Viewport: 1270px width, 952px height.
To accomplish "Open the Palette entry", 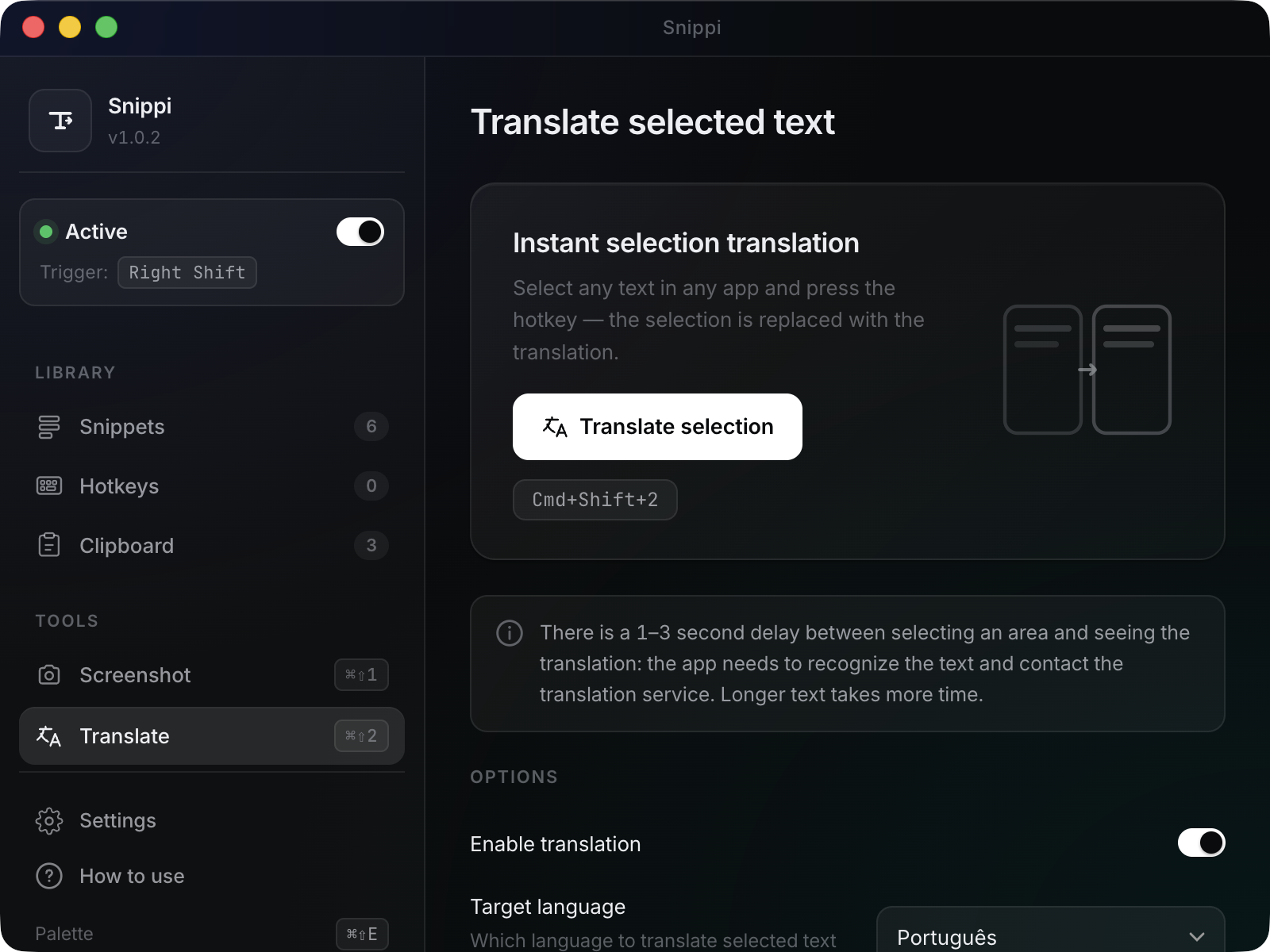I will click(212, 934).
